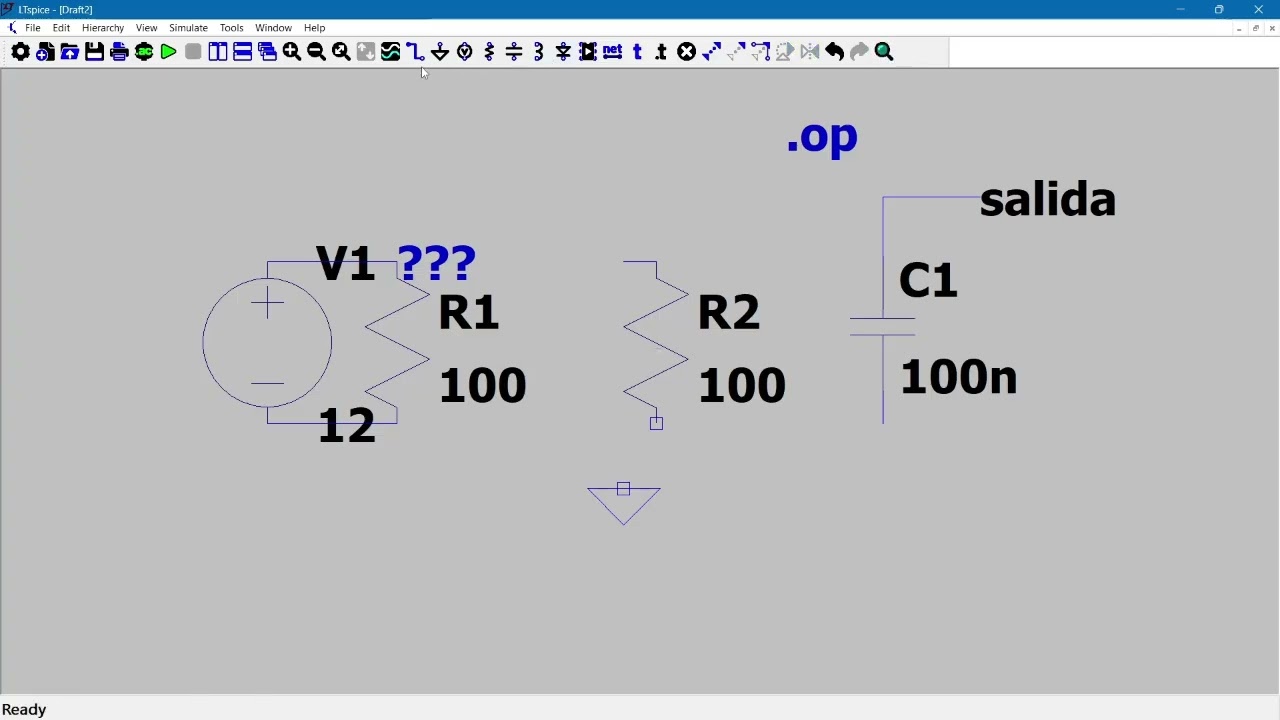
Task: Click the grayed mirror icon
Action: 810,52
